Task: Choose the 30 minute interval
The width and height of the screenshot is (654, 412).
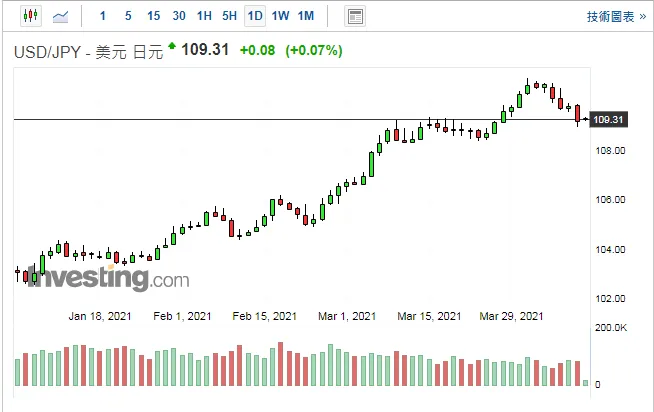Action: coord(179,16)
